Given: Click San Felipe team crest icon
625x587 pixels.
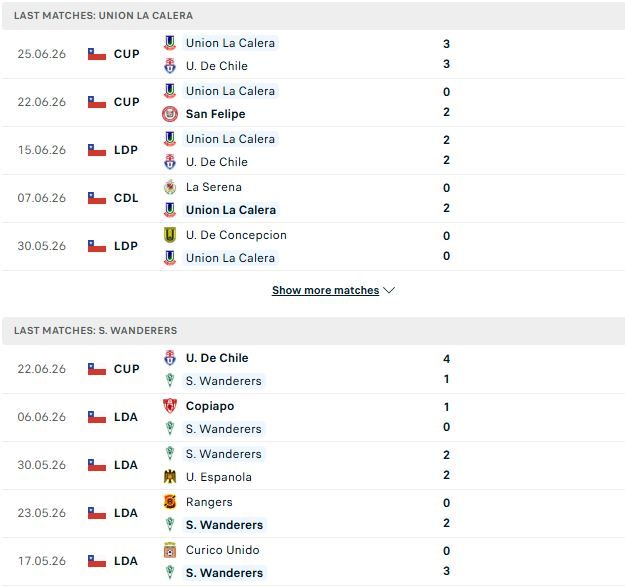Looking at the screenshot, I should [170, 114].
